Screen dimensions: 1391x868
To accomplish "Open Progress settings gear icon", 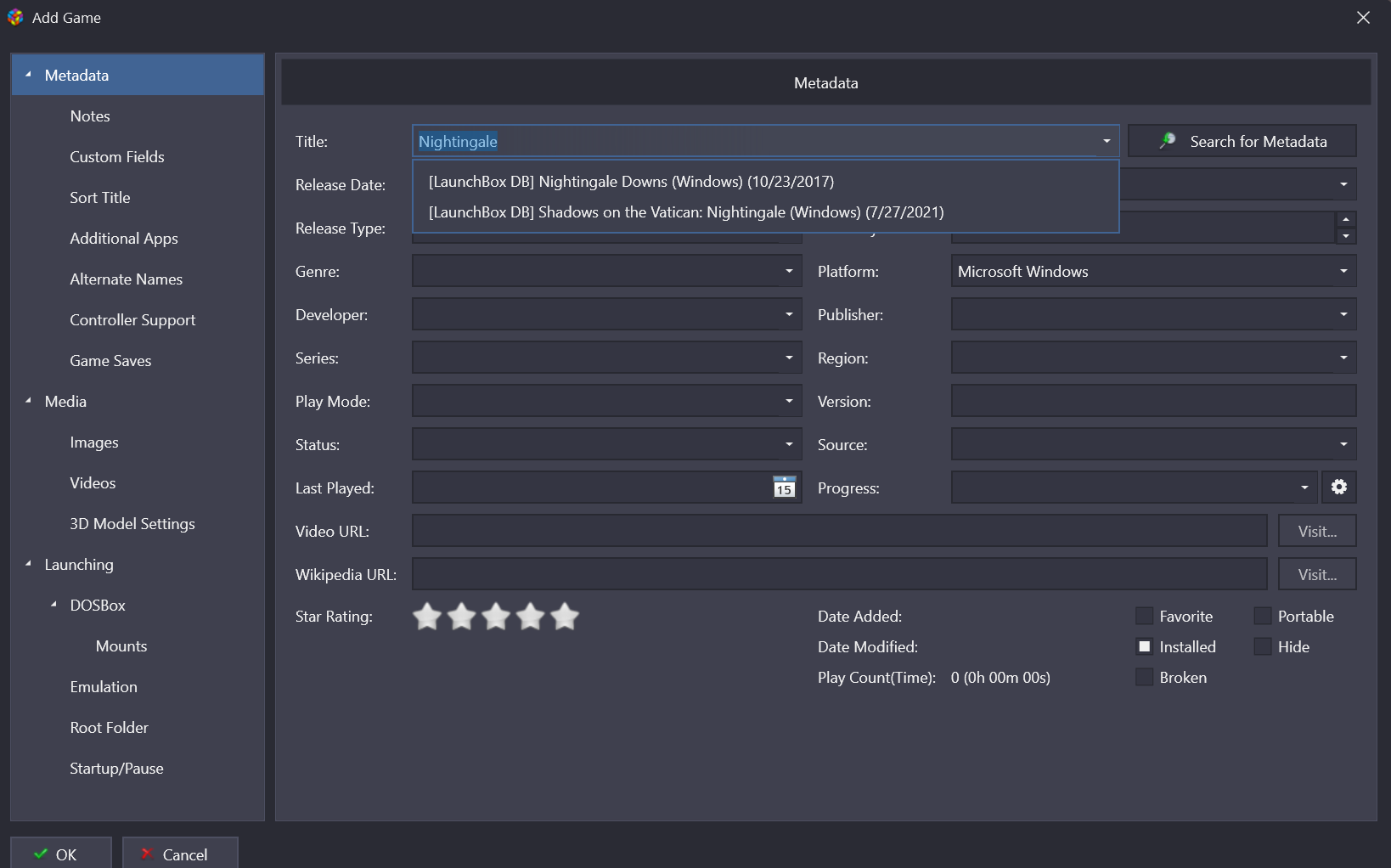I will pos(1338,487).
